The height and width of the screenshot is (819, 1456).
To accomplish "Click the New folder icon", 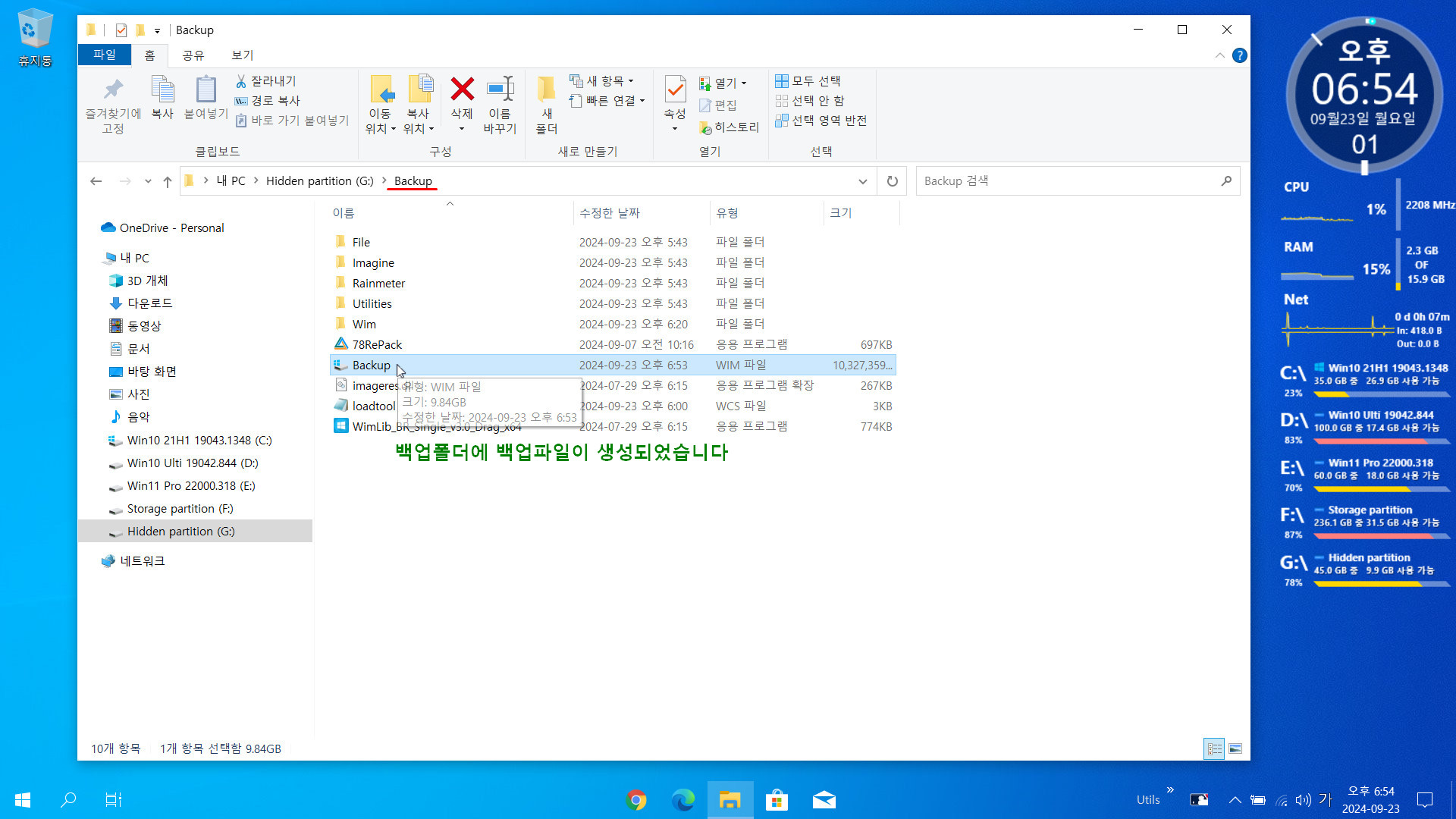I will click(546, 89).
